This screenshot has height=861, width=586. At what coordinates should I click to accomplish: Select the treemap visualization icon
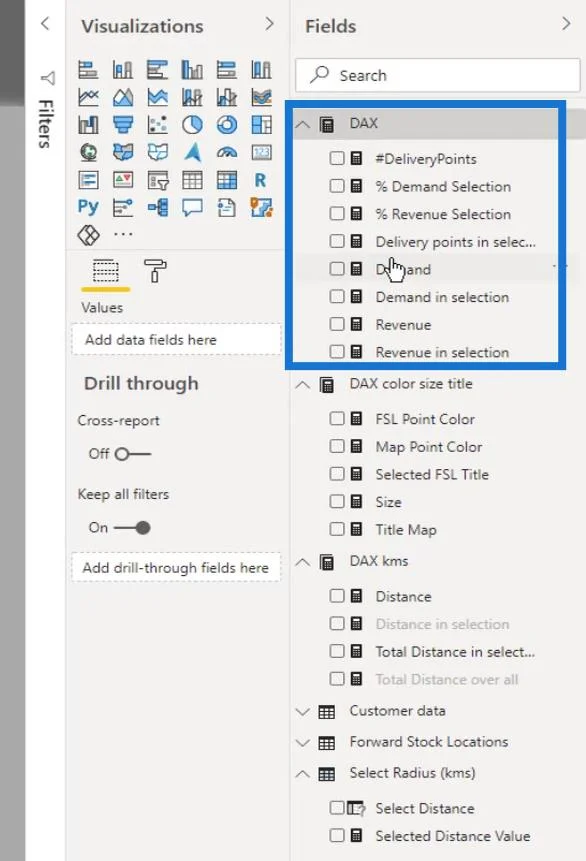[x=261, y=125]
